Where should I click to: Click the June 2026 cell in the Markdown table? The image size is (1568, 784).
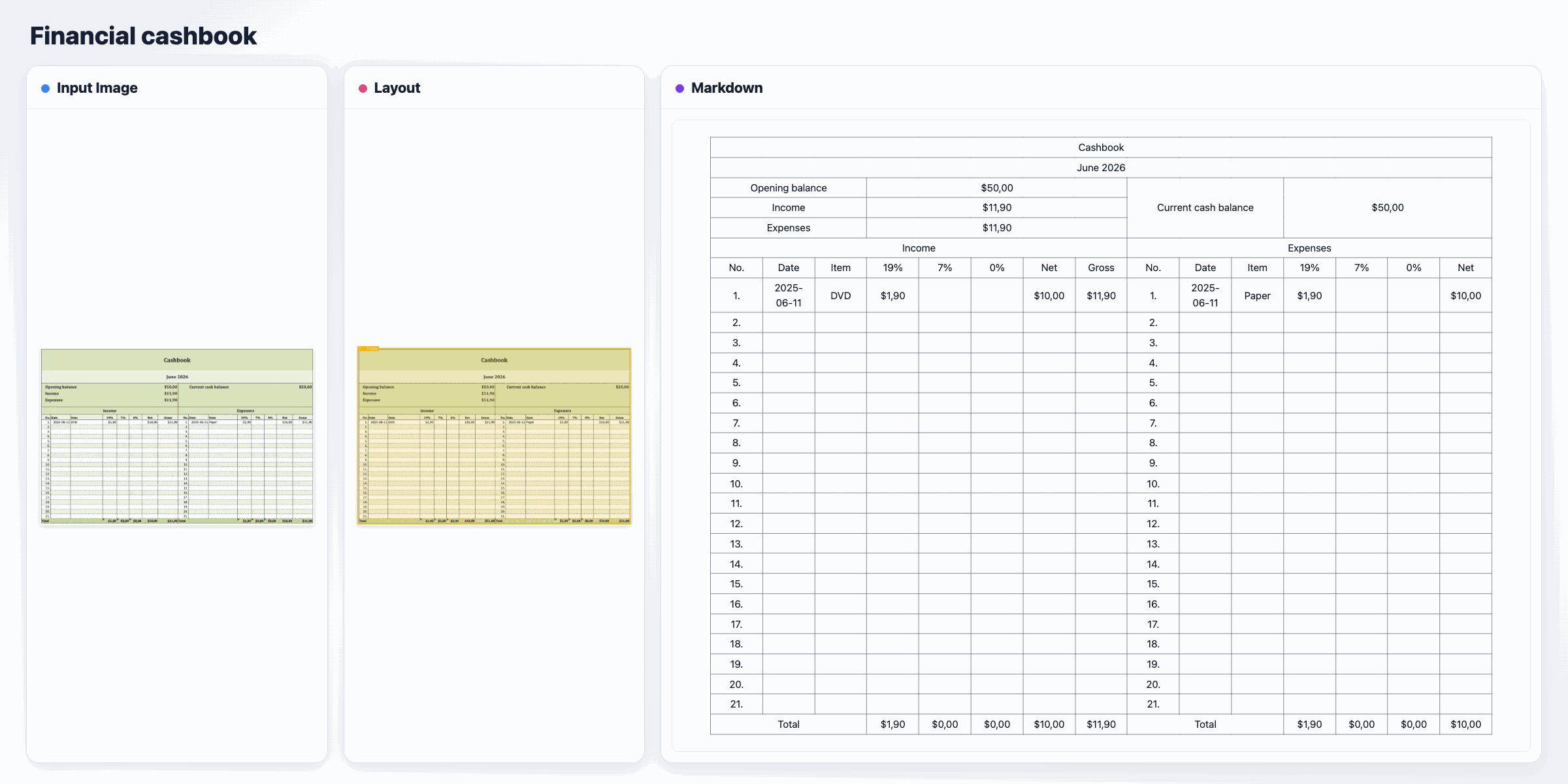coord(1101,168)
